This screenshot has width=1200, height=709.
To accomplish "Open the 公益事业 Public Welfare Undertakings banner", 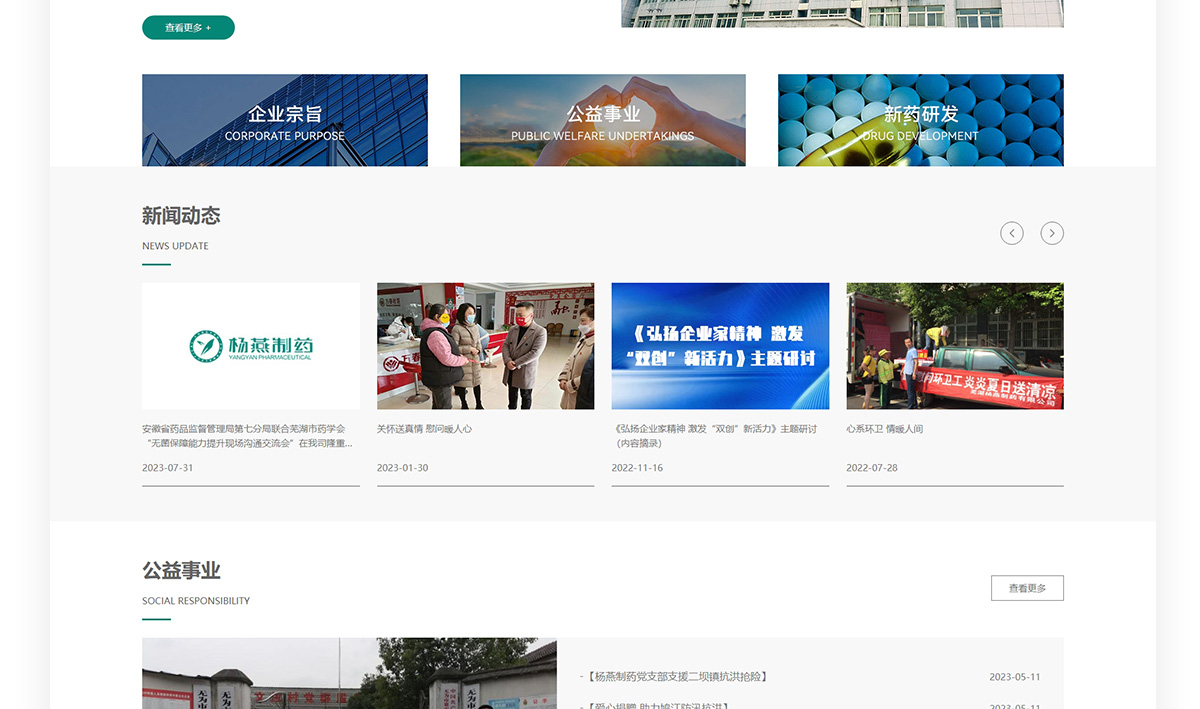I will 603,120.
